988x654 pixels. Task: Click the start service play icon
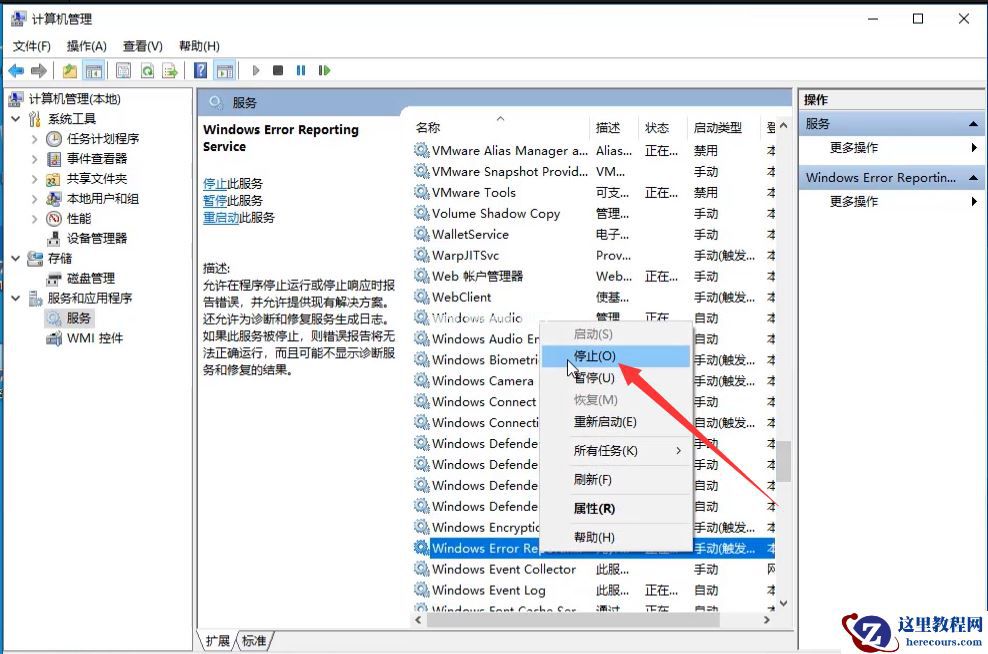pos(256,70)
